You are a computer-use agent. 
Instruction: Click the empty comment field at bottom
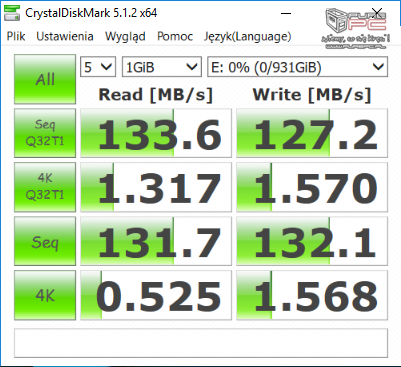(x=201, y=343)
